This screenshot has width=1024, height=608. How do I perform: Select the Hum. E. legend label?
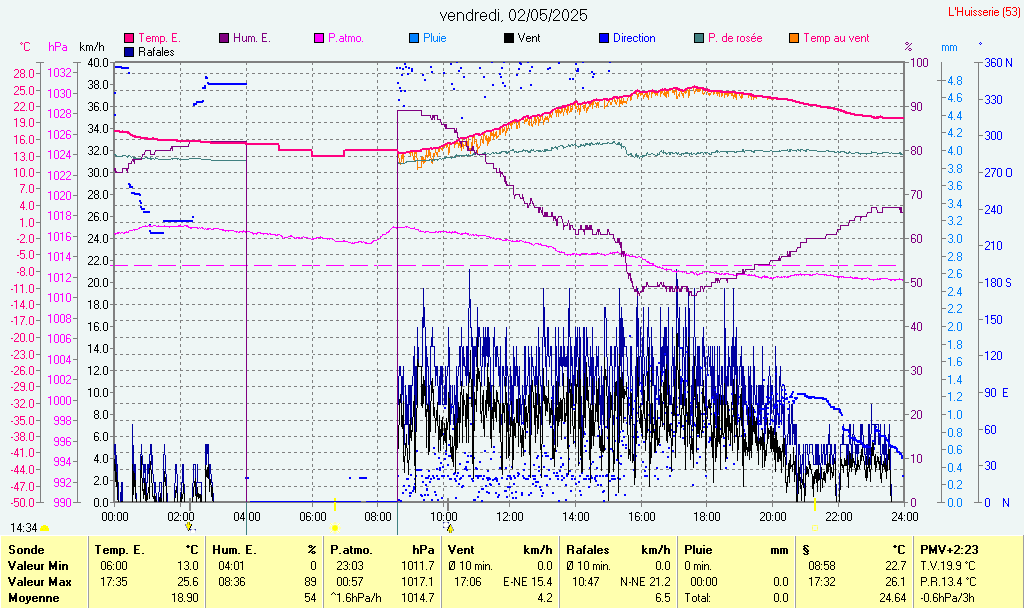tap(251, 39)
